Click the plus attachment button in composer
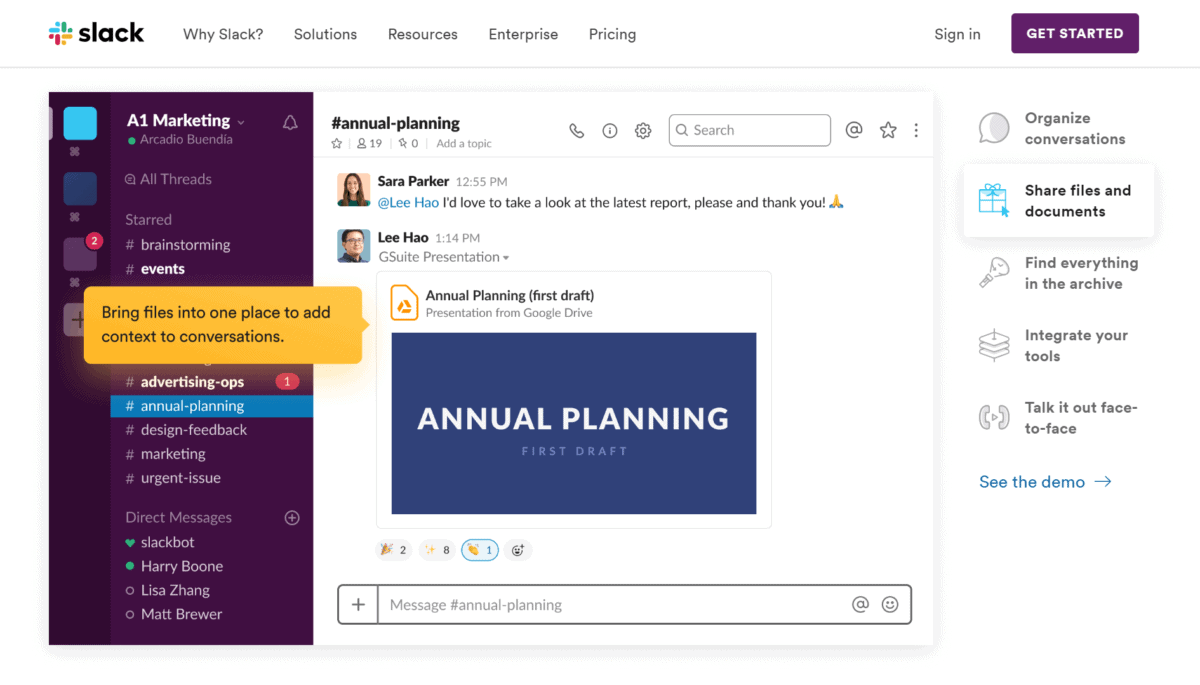Image resolution: width=1200 pixels, height=685 pixels. 358,604
